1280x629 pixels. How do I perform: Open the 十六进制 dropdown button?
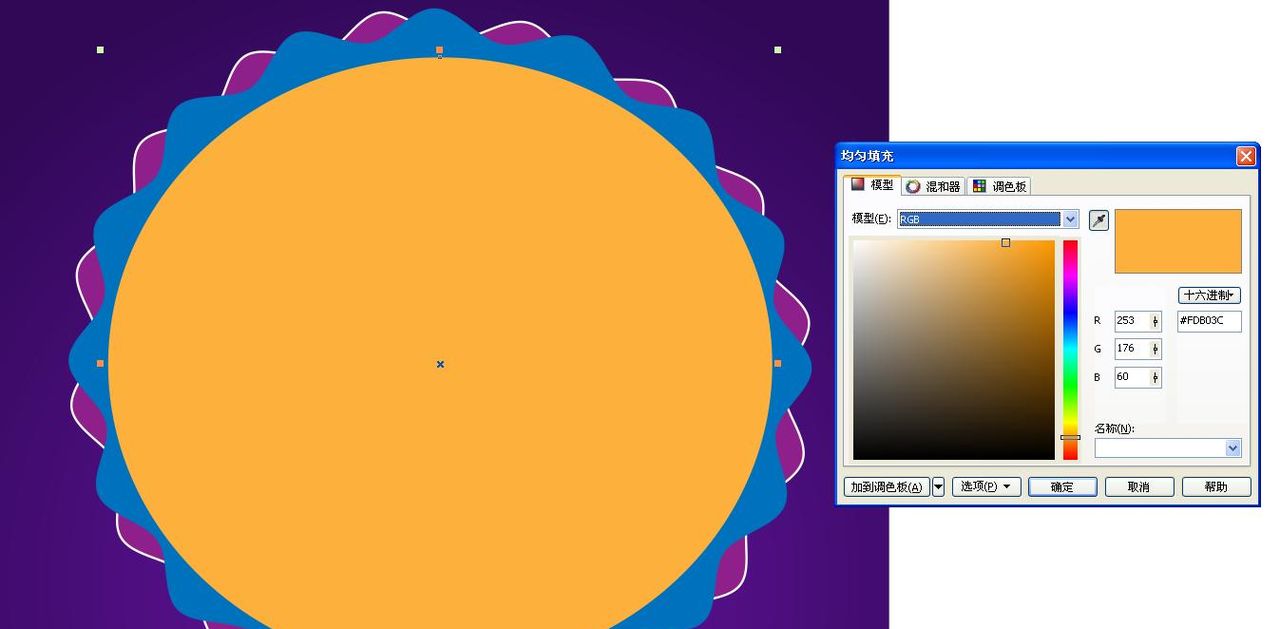(1210, 295)
